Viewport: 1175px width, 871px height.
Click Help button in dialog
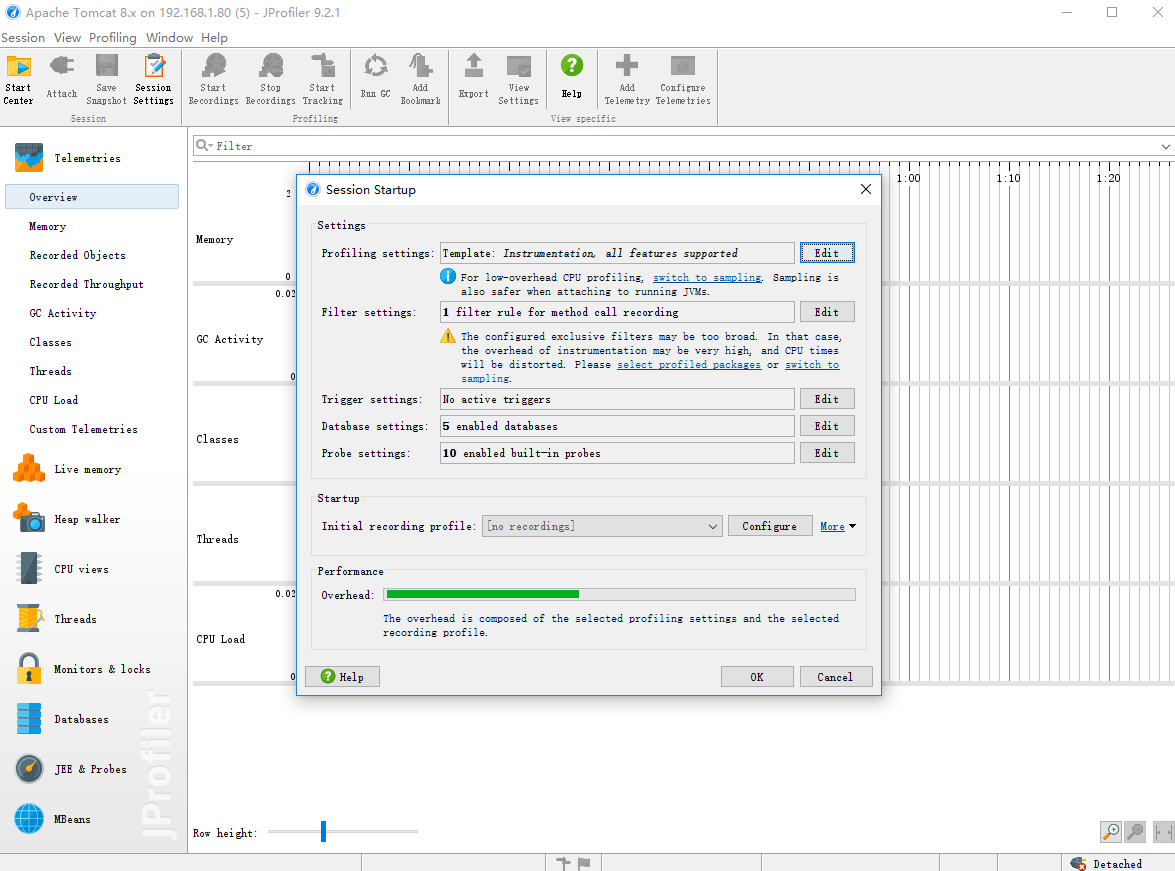pyautogui.click(x=342, y=677)
